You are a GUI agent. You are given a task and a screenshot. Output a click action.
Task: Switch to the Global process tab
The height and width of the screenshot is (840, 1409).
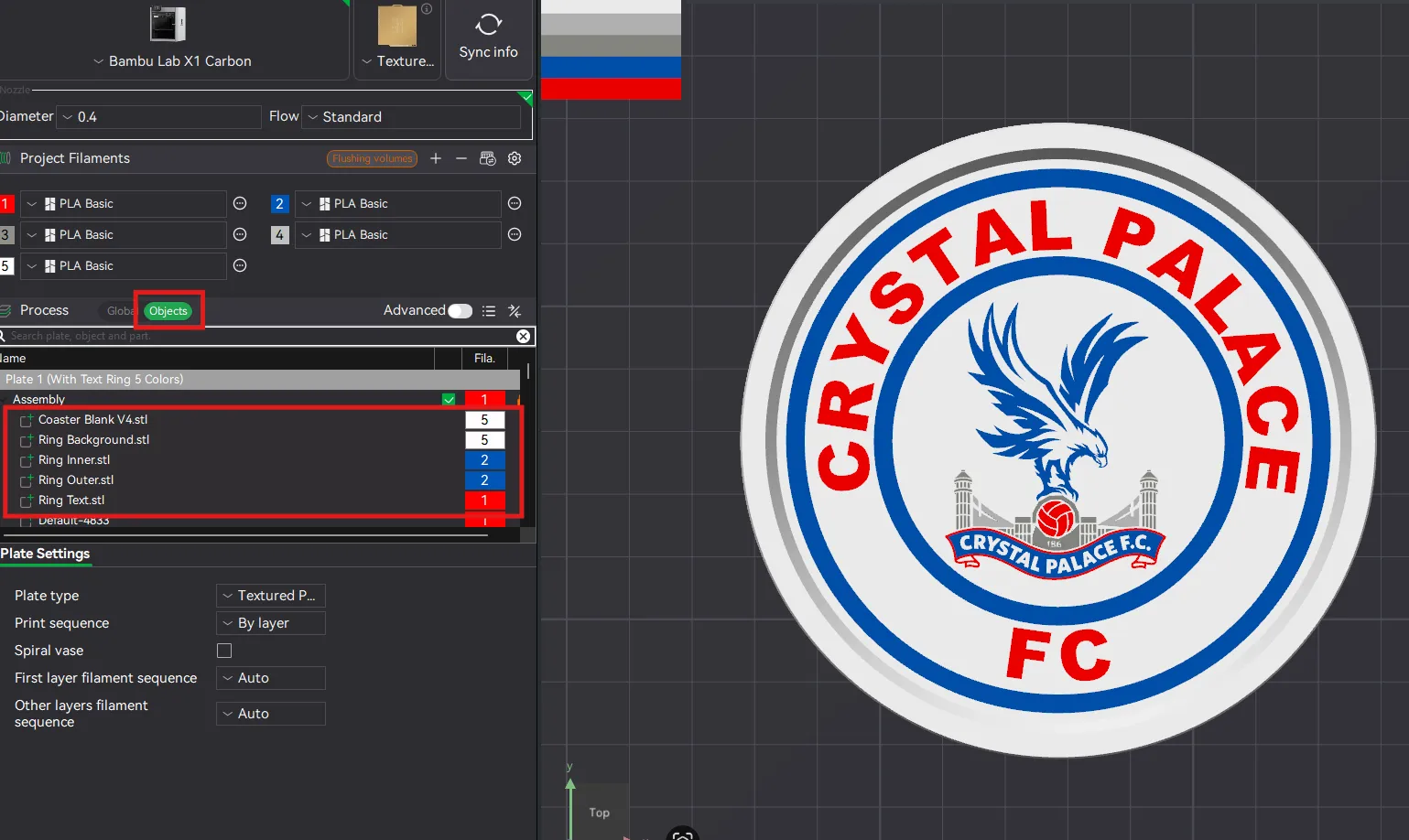tap(120, 311)
